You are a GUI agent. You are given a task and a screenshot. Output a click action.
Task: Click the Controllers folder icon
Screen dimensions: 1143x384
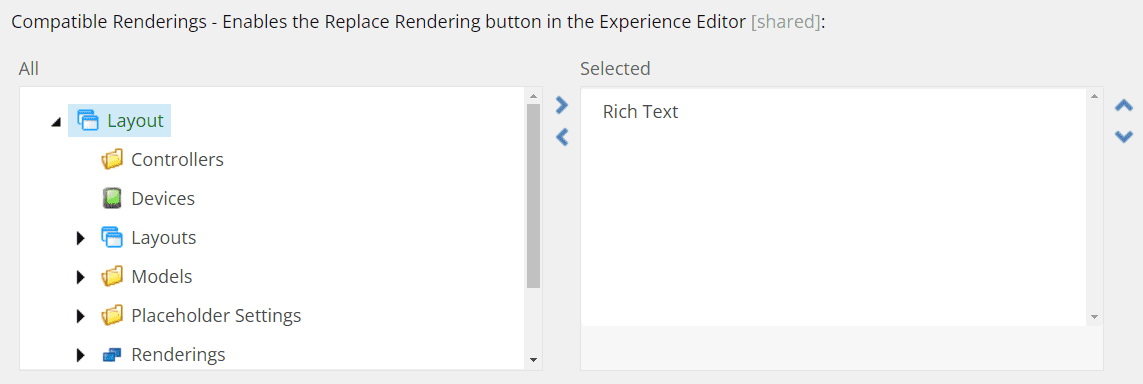pyautogui.click(x=112, y=160)
